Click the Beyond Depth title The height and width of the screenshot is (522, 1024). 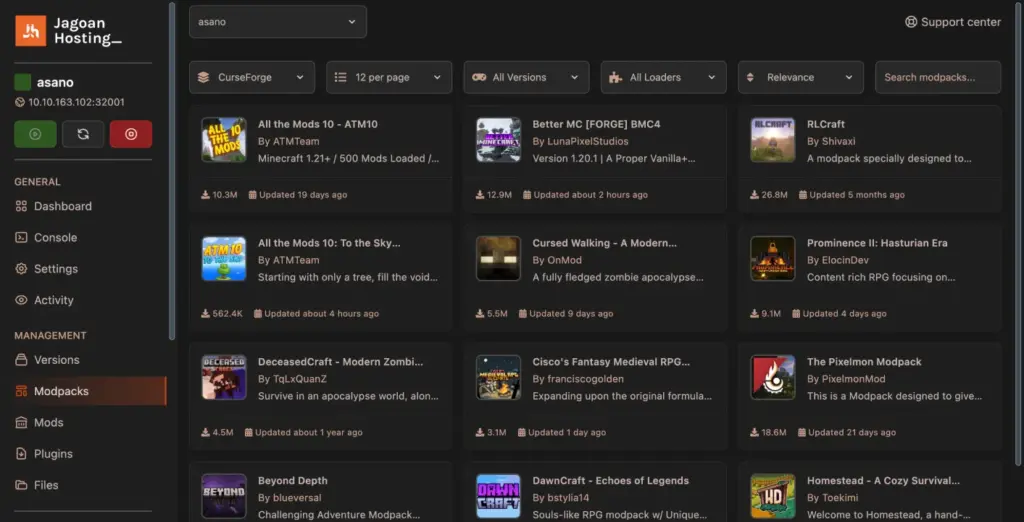[293, 481]
